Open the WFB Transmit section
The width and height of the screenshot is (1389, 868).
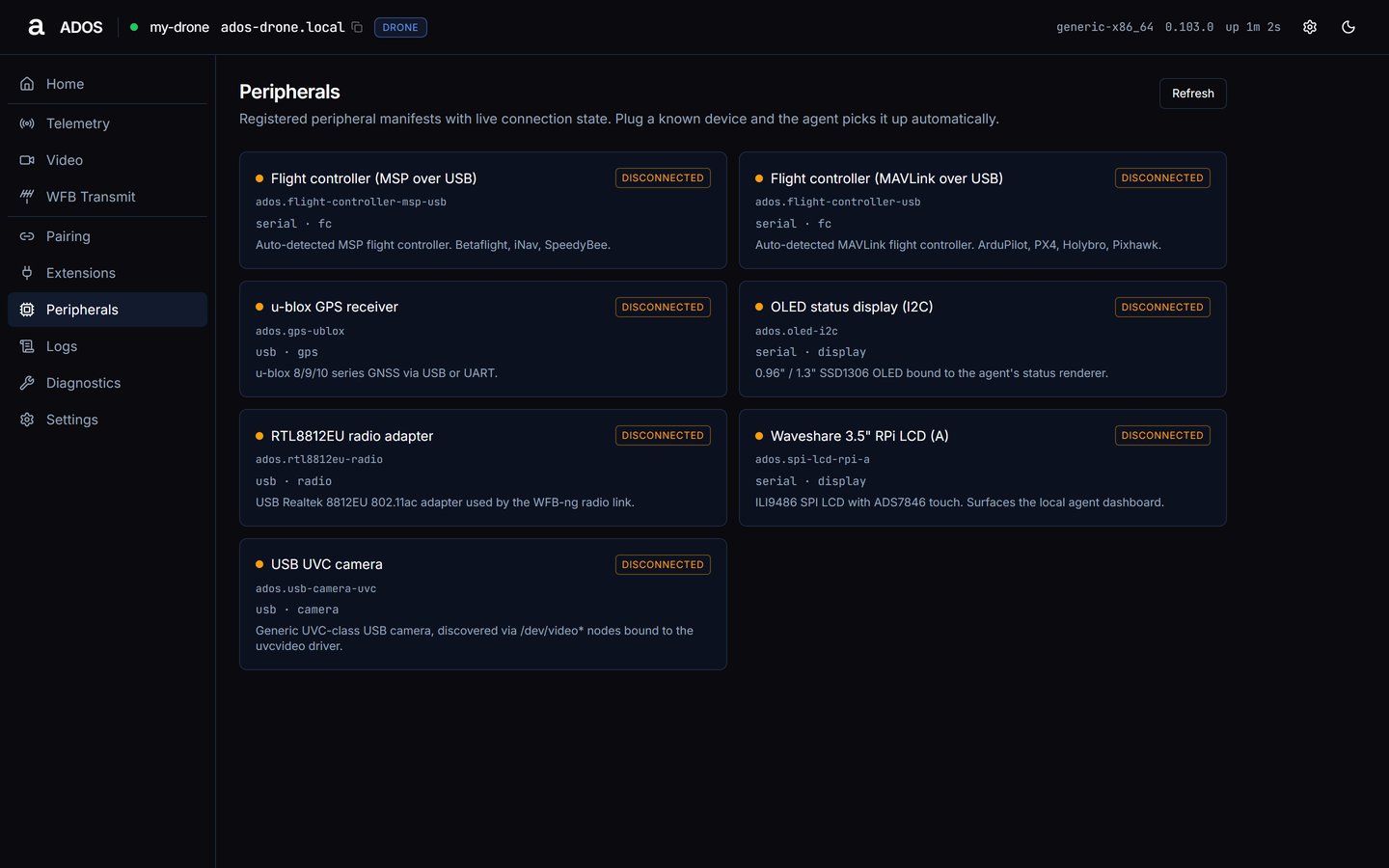(x=107, y=197)
